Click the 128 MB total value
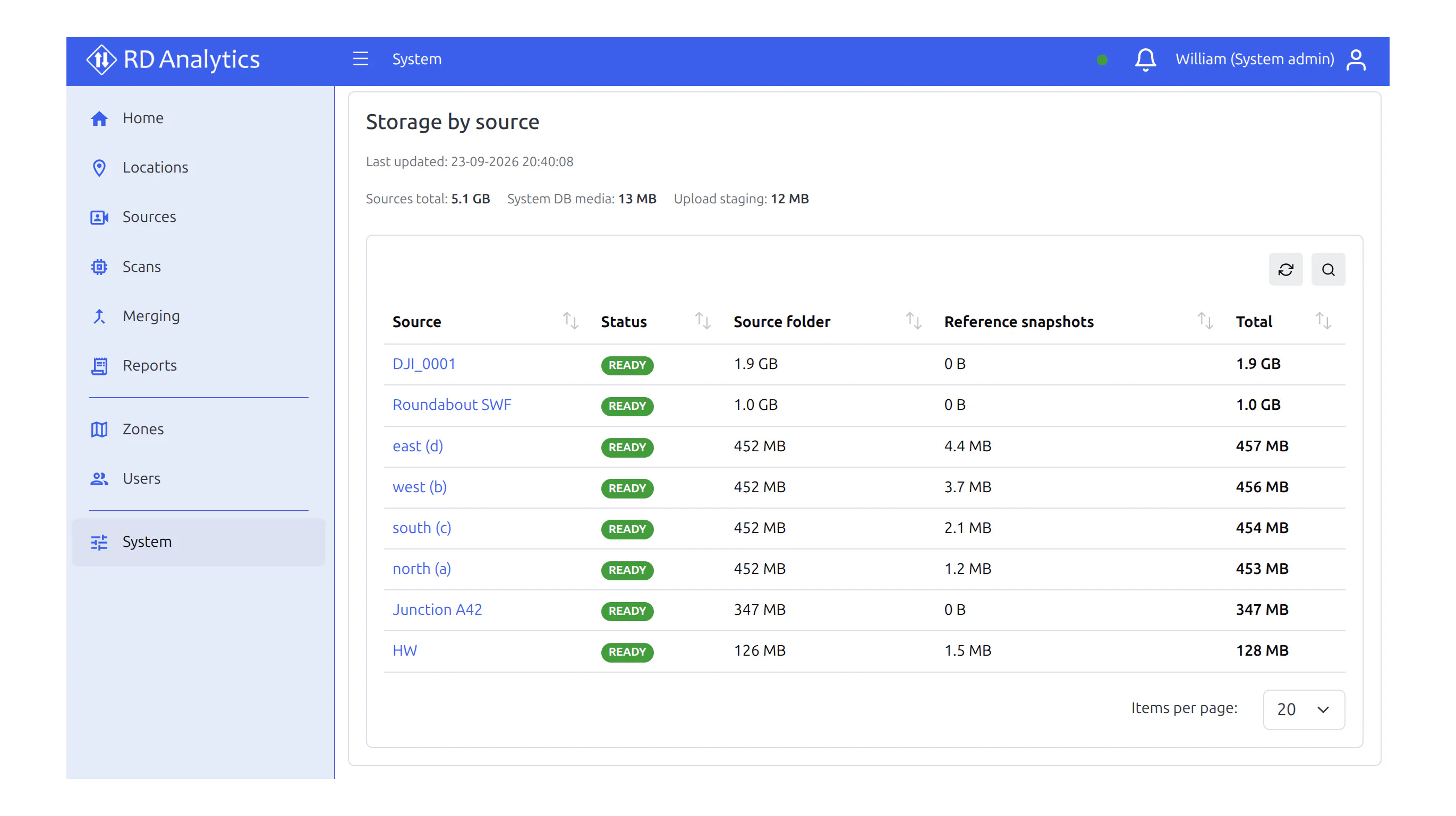This screenshot has height=816, width=1456. [1262, 650]
